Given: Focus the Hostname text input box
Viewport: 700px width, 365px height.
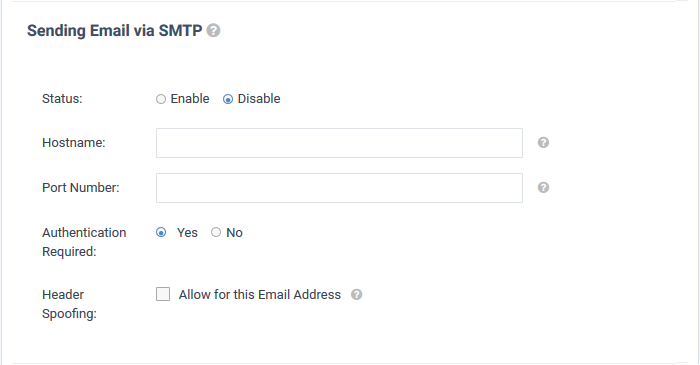Looking at the screenshot, I should [339, 143].
